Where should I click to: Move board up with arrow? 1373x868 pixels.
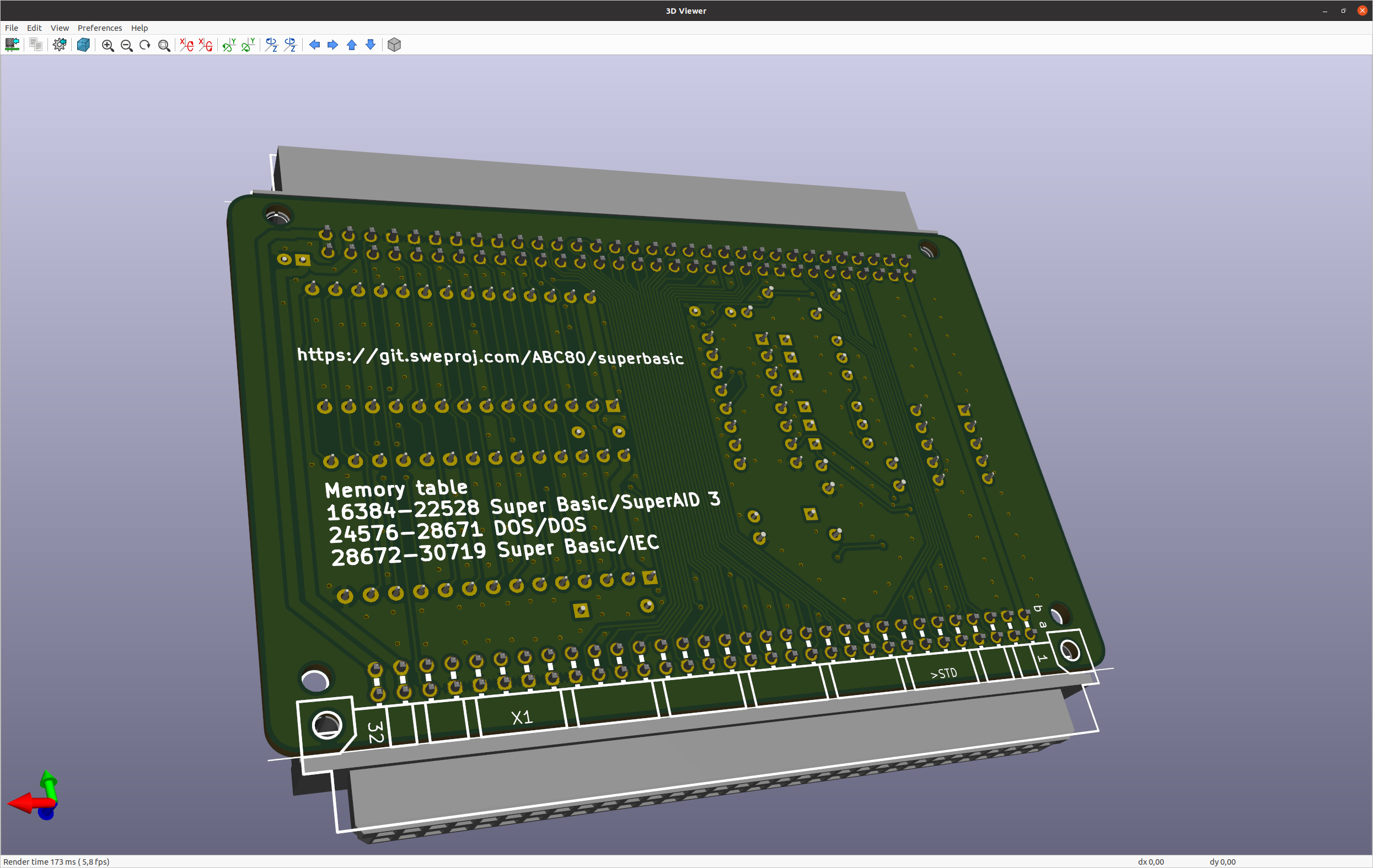(352, 45)
